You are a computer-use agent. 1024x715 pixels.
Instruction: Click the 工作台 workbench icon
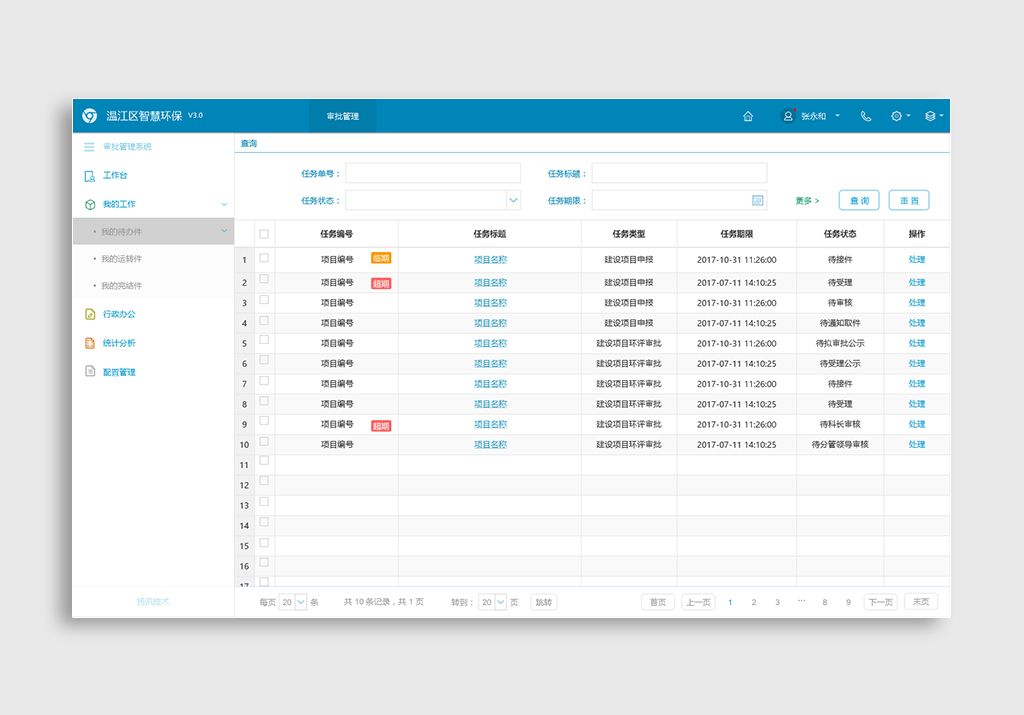[90, 176]
